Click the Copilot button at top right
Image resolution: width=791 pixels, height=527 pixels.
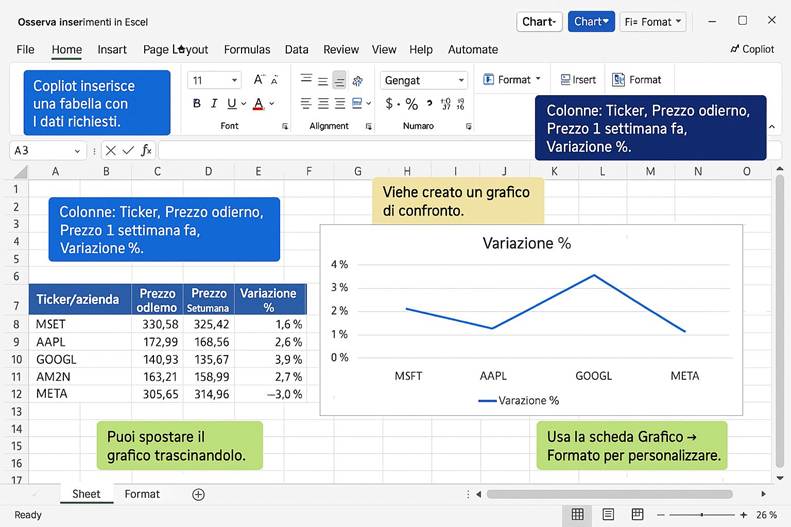point(752,49)
